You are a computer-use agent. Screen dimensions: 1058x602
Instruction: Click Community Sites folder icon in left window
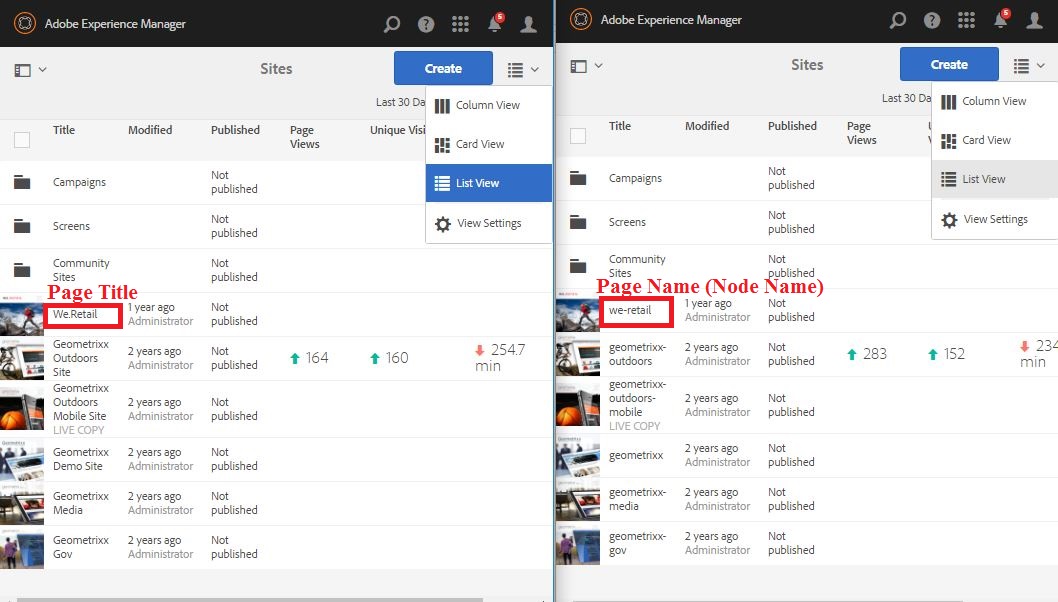pos(22,270)
